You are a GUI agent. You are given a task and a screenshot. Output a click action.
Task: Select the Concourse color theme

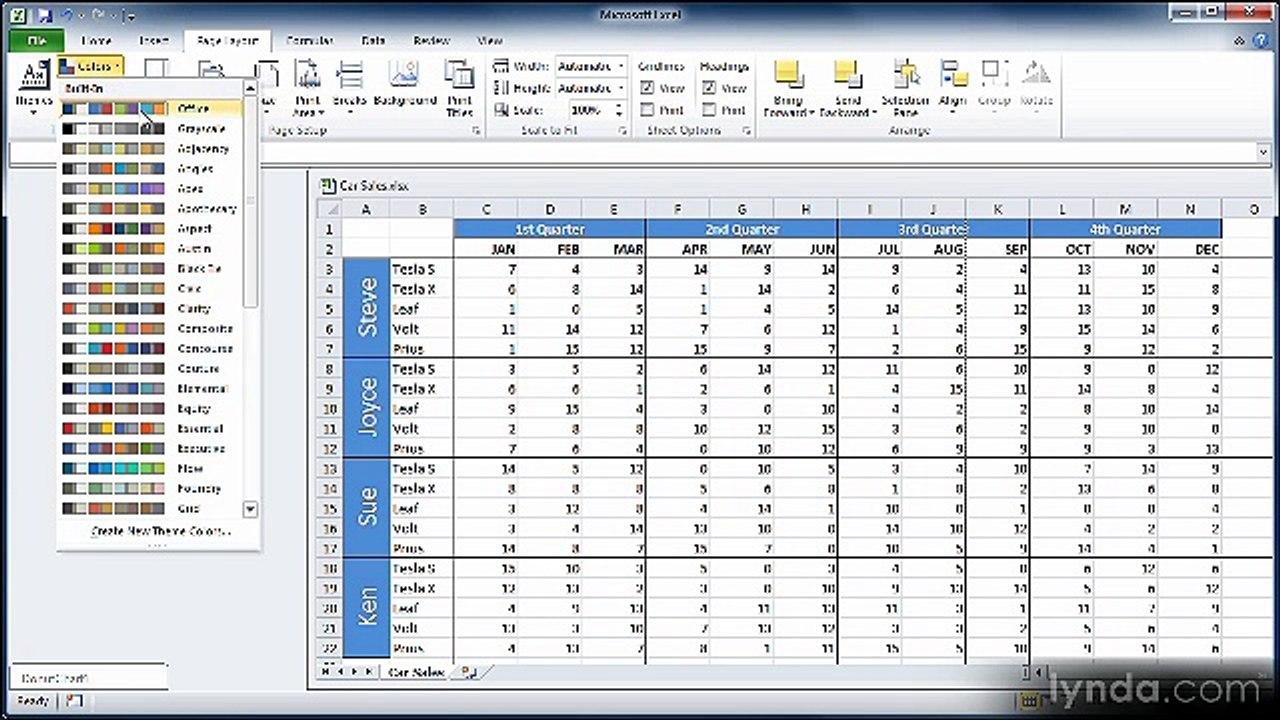tap(150, 348)
